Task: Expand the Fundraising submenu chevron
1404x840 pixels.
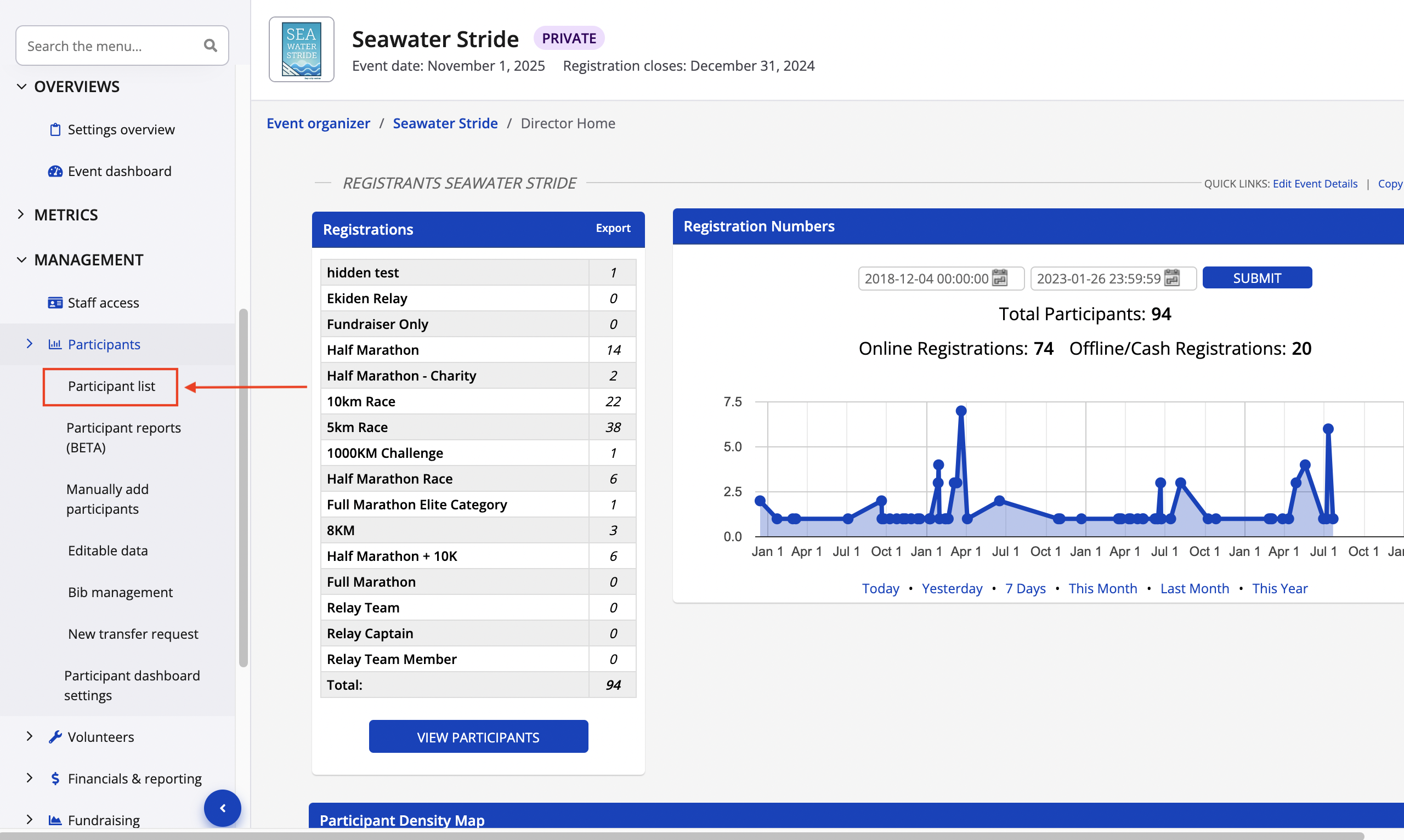Action: tap(30, 819)
